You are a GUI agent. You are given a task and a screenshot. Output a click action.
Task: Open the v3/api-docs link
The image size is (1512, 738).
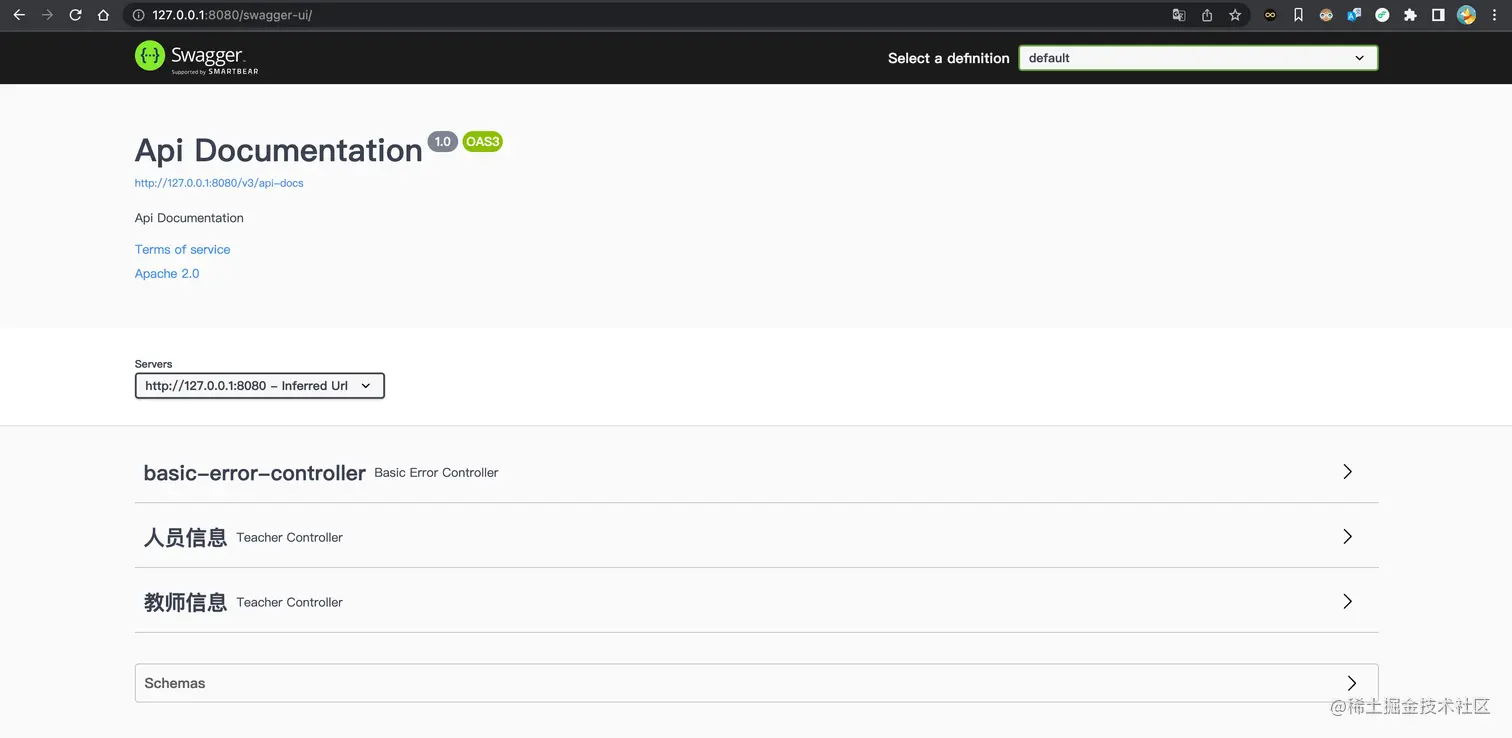[219, 183]
